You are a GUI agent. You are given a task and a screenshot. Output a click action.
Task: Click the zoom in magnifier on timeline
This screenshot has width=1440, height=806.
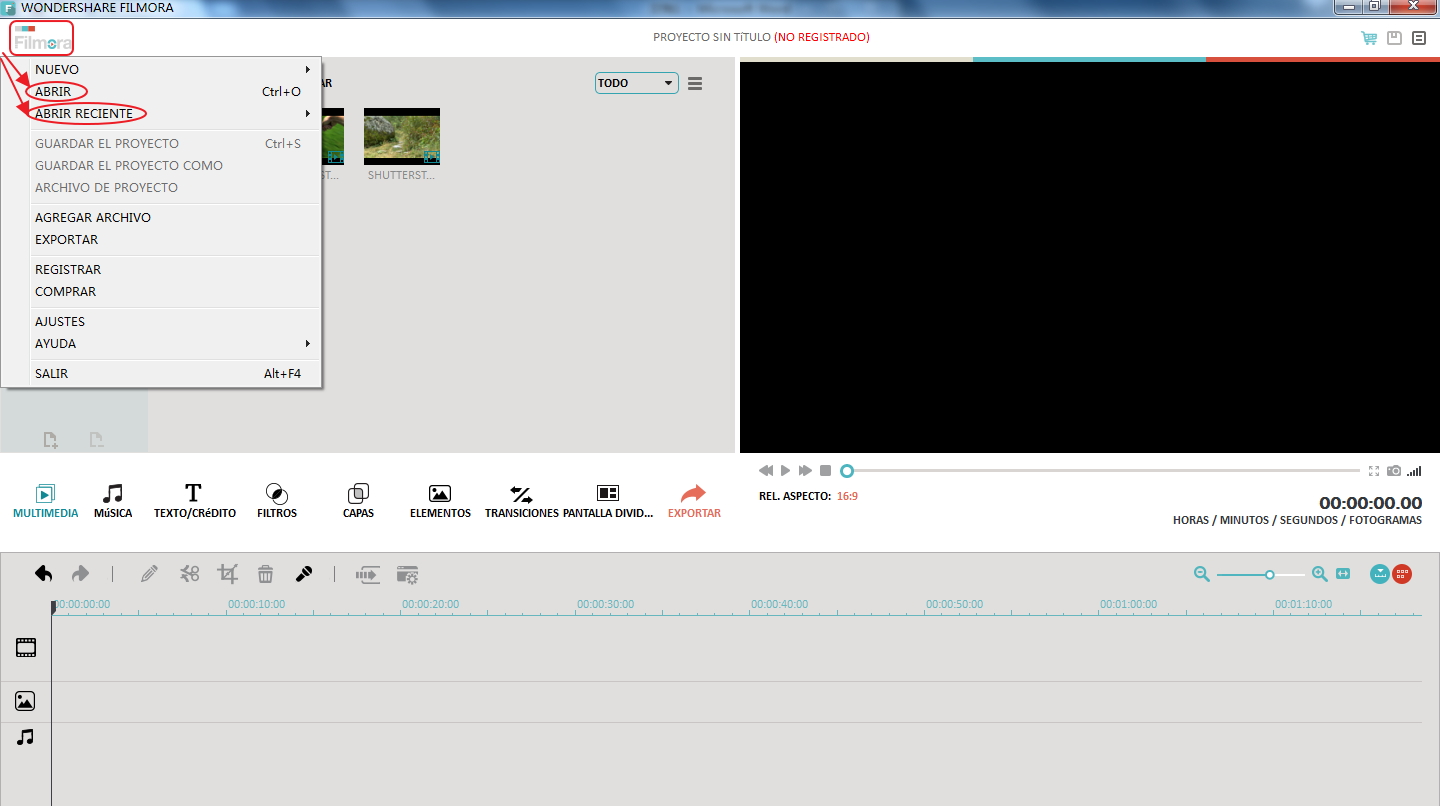[1320, 574]
